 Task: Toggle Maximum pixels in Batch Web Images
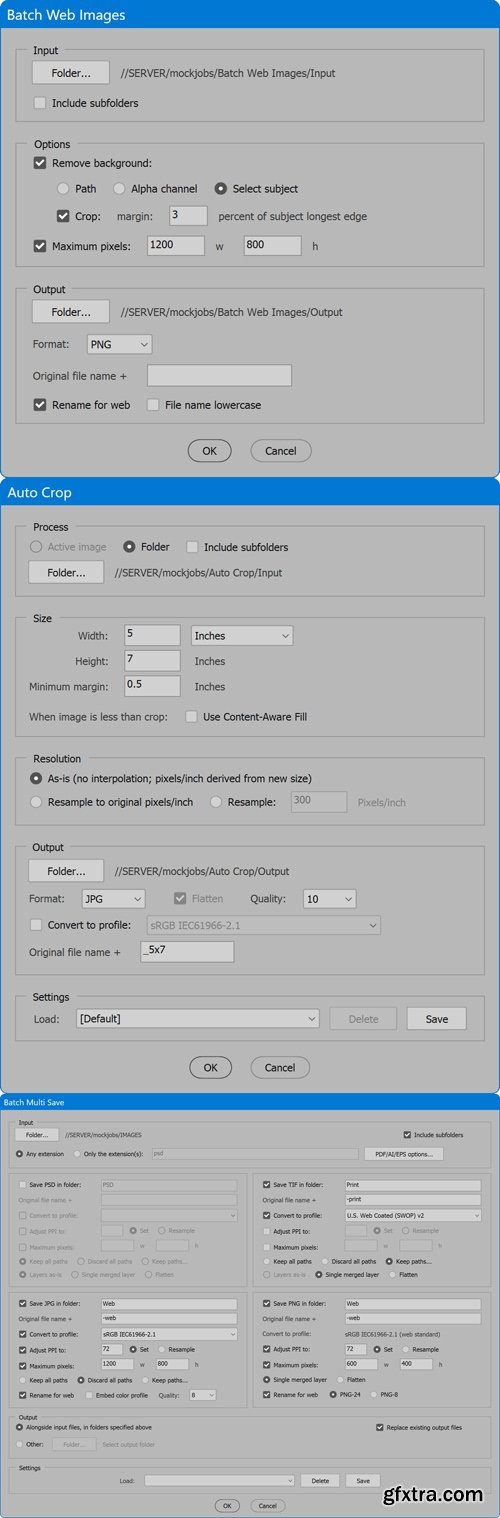(x=40, y=246)
